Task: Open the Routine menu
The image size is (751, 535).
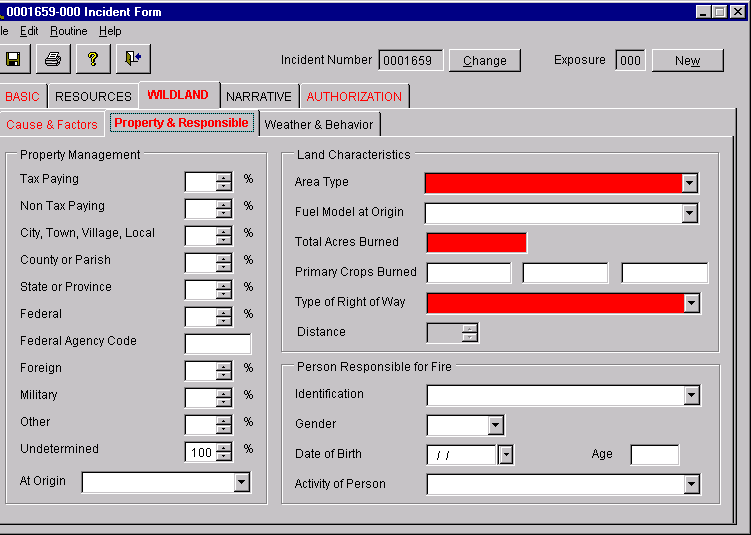Action: click(69, 31)
